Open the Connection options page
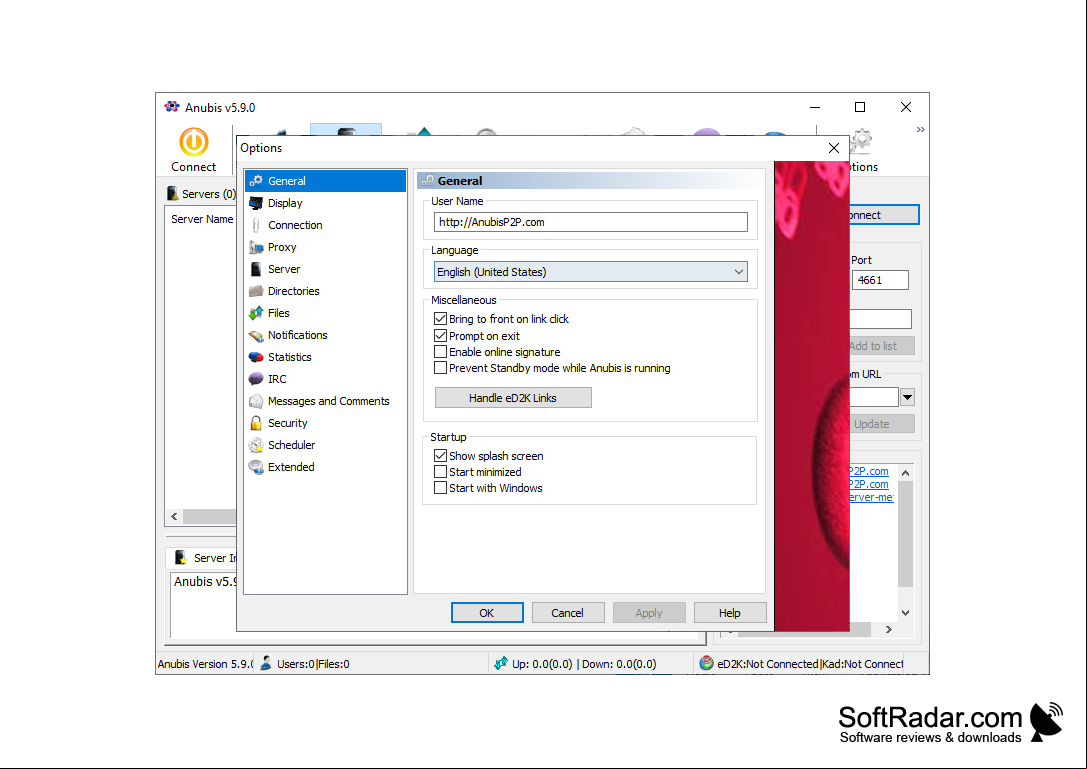The image size is (1087, 769). pos(325,225)
